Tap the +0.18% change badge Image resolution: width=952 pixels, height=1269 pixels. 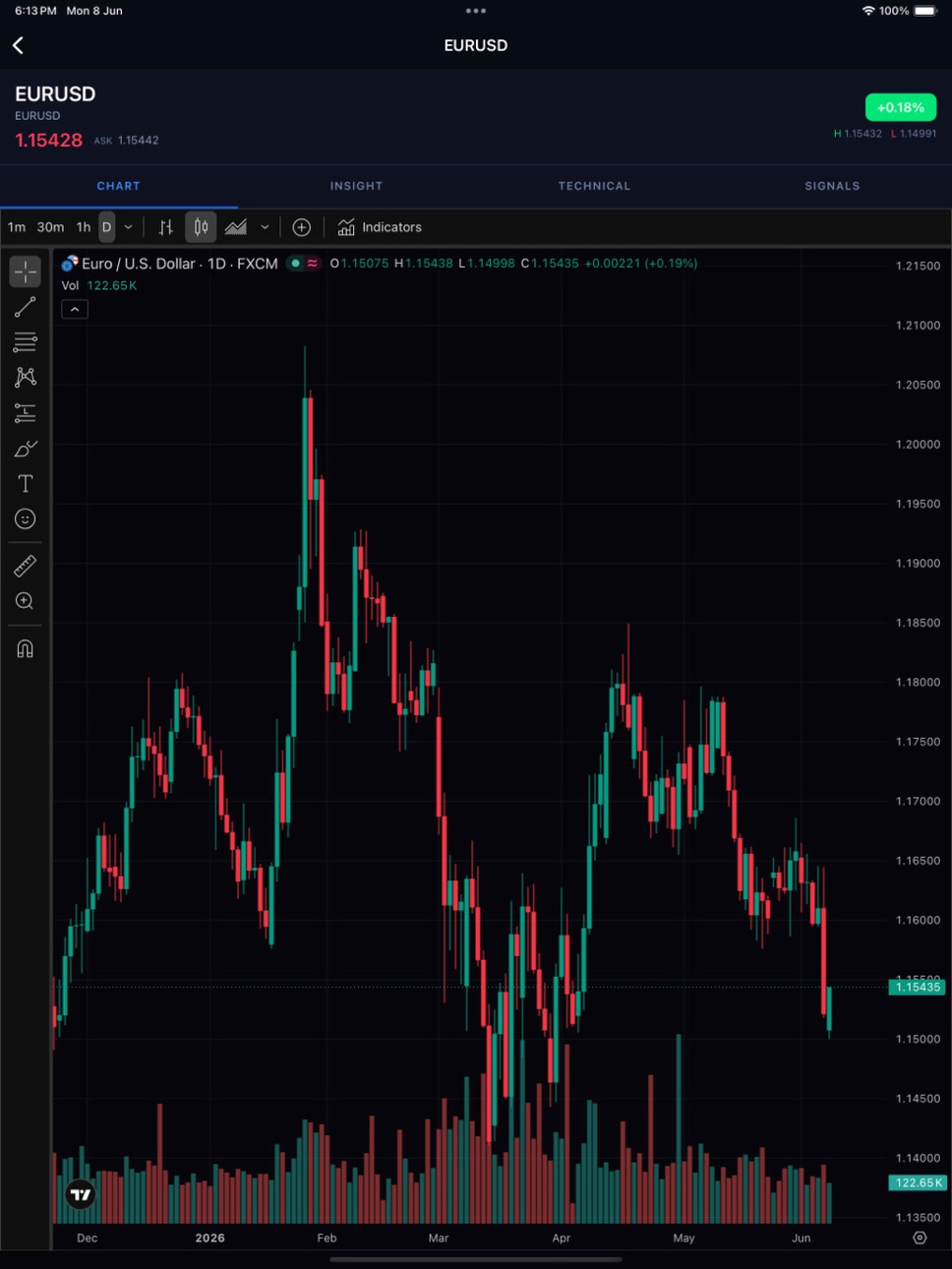[x=901, y=107]
